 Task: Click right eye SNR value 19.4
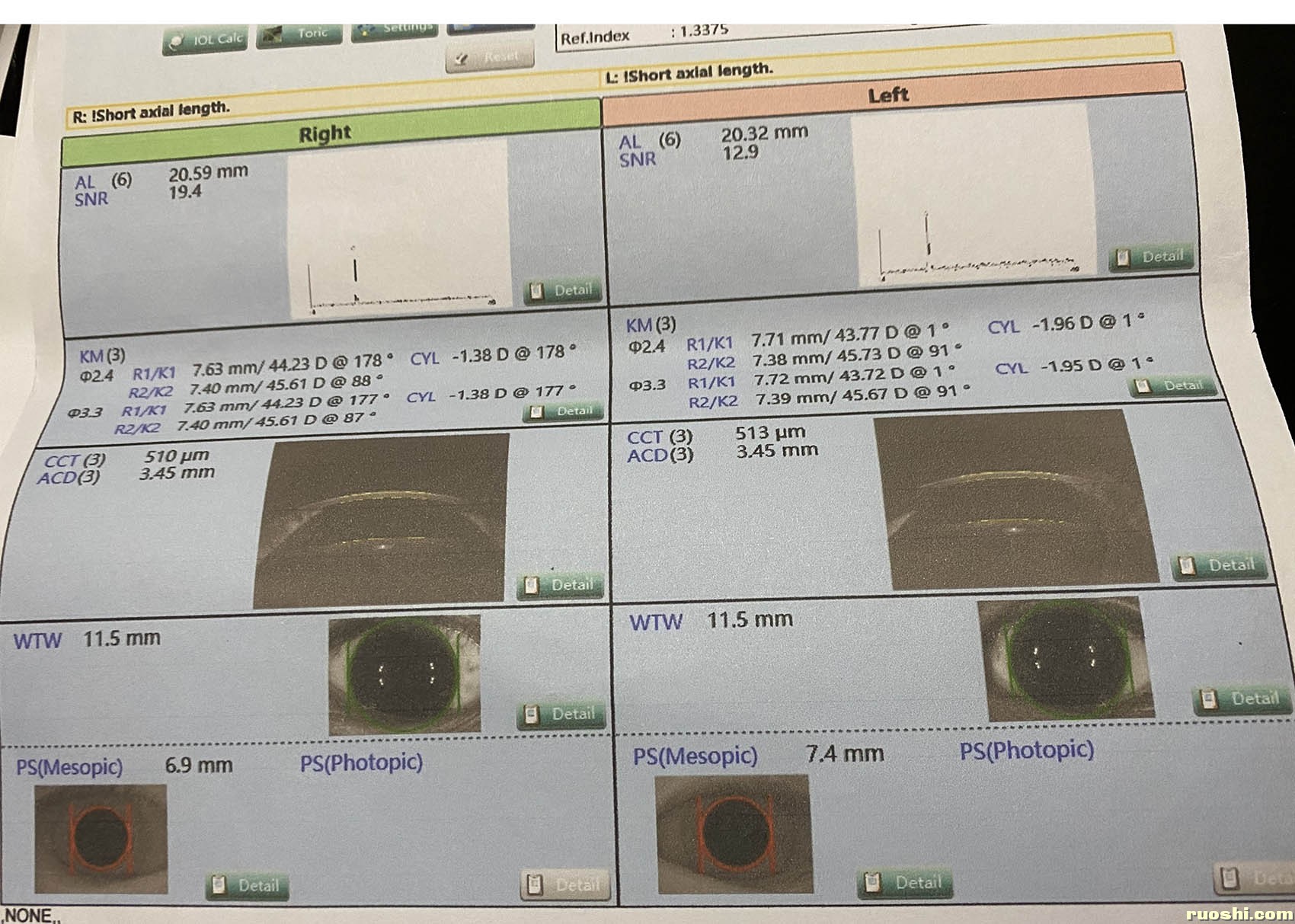click(x=185, y=191)
